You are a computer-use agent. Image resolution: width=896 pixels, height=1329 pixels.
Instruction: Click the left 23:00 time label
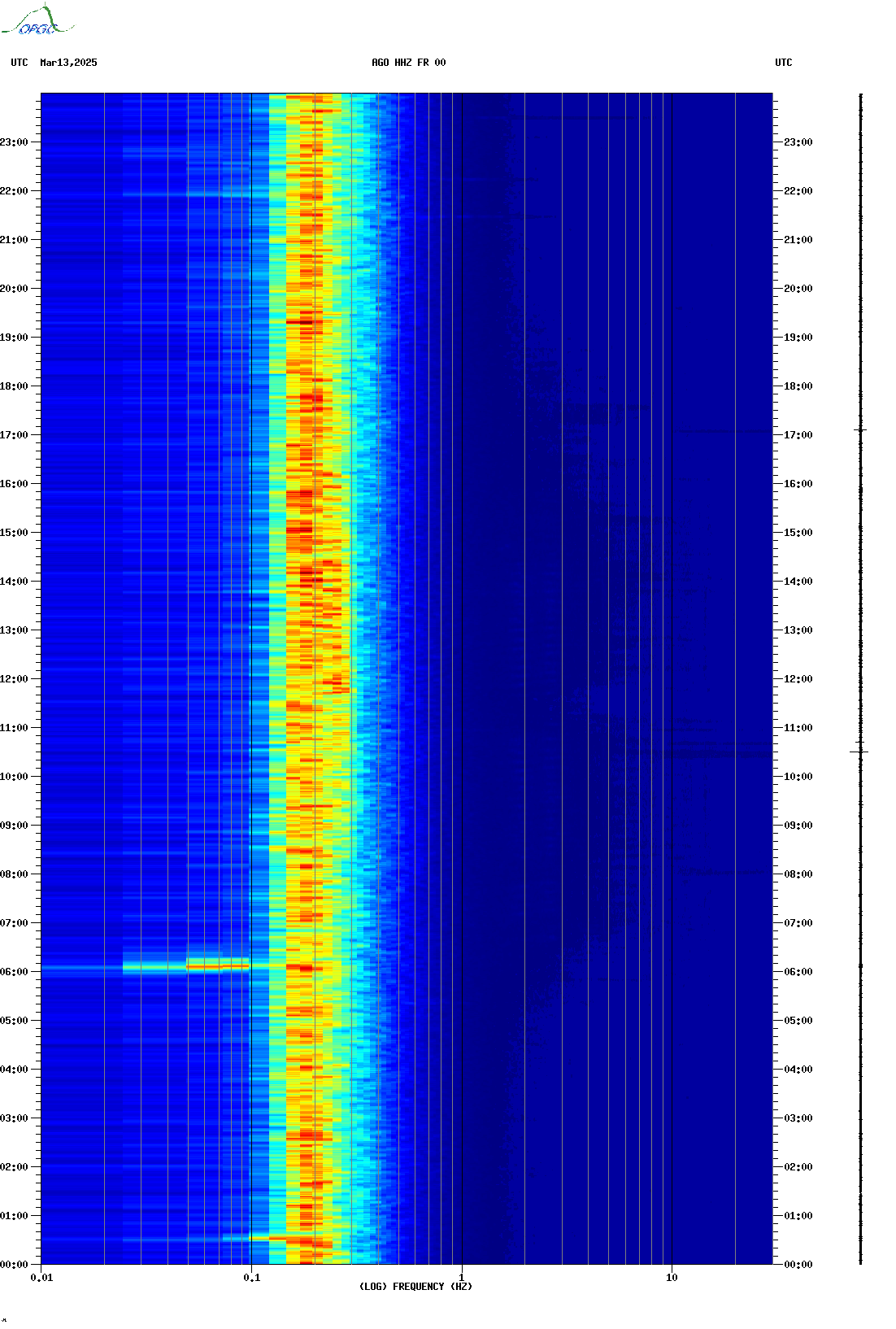[14, 142]
